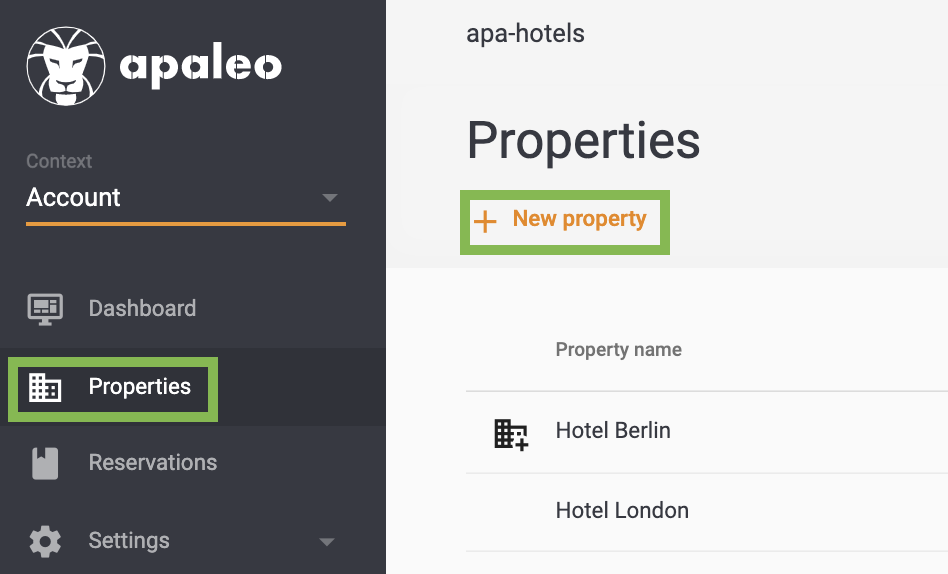This screenshot has height=574, width=948.
Task: Expand the Settings submenu chevron
Action: tap(326, 542)
